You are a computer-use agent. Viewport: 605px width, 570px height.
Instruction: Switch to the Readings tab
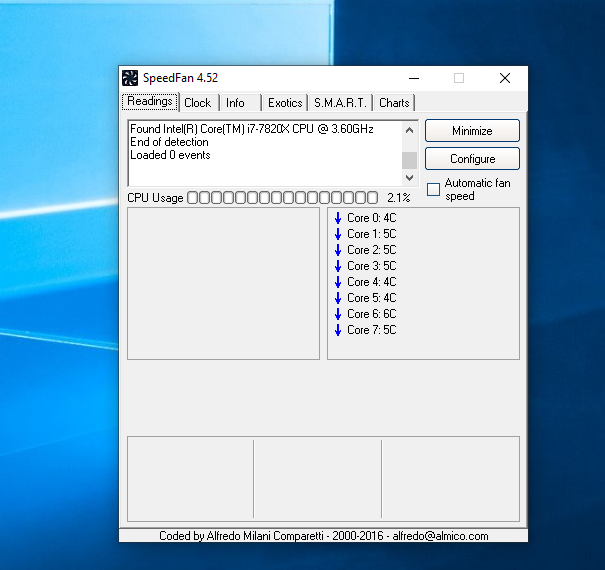pos(150,101)
